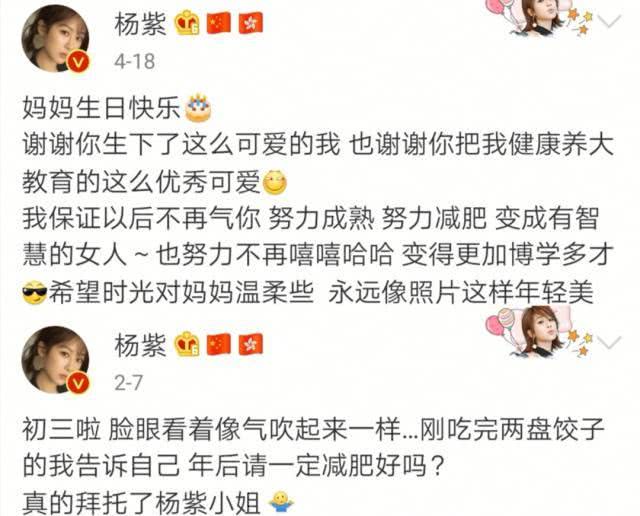This screenshot has height=516, width=640.
Task: Tap the China flag icon on the 4-18 post
Action: point(219,23)
